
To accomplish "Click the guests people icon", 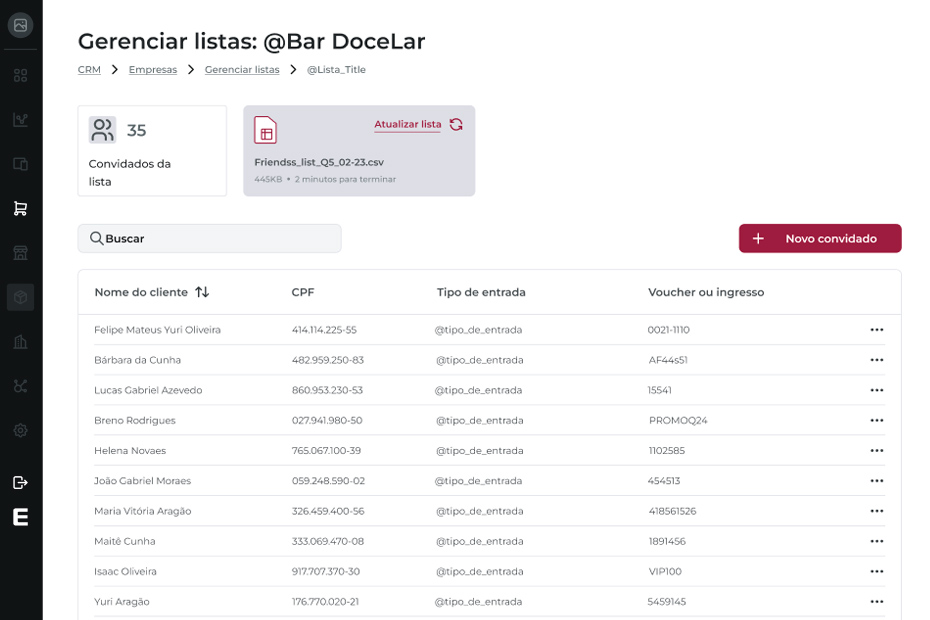I will [x=103, y=130].
